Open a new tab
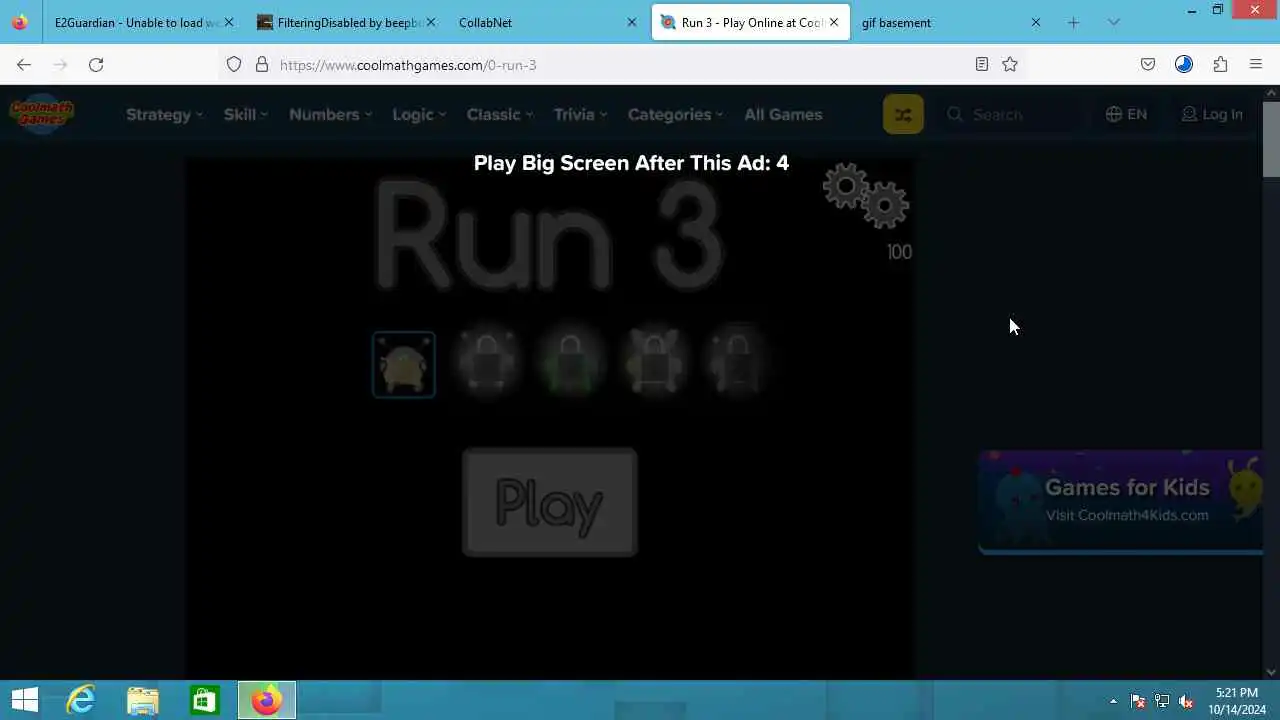 tap(1074, 22)
